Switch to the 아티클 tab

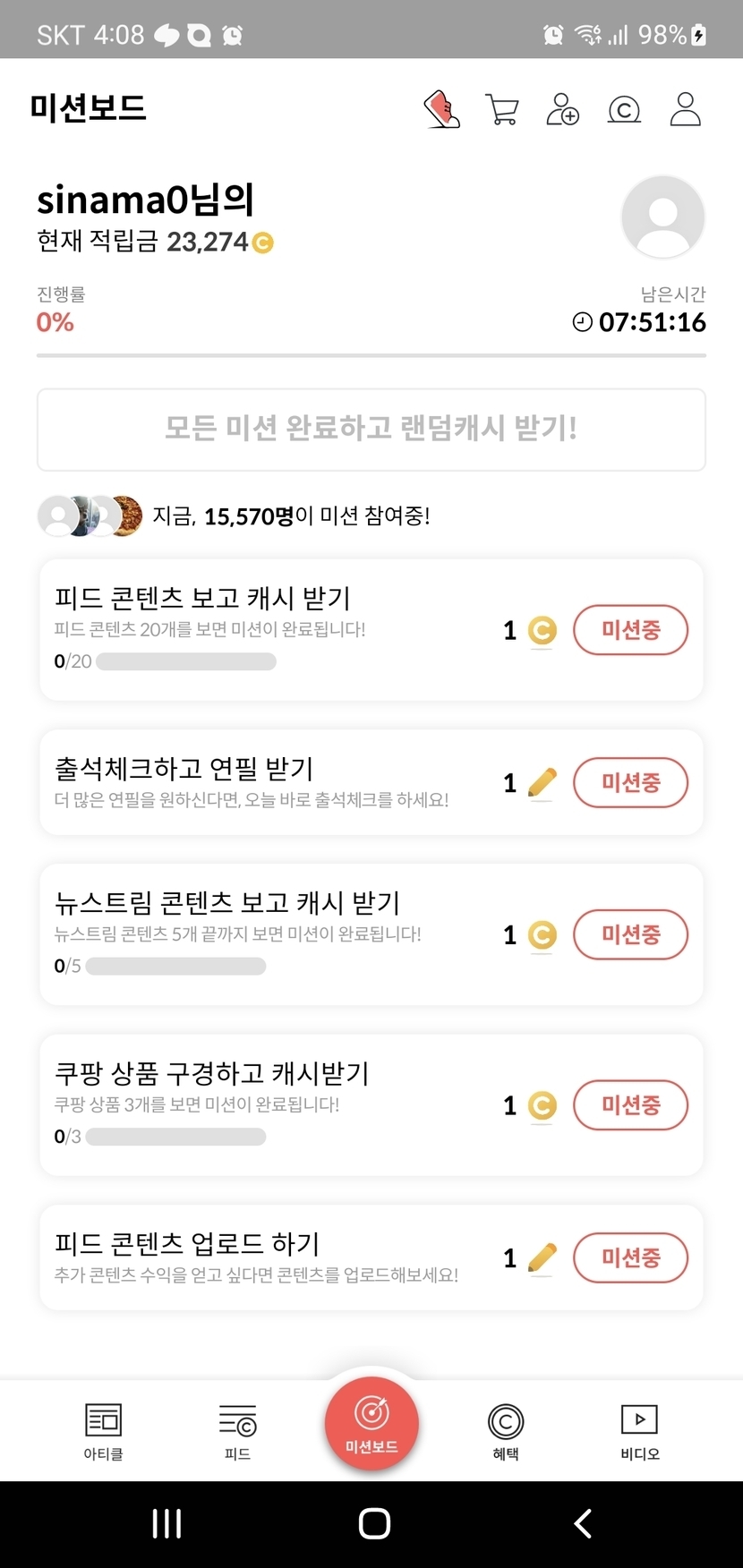click(103, 1431)
